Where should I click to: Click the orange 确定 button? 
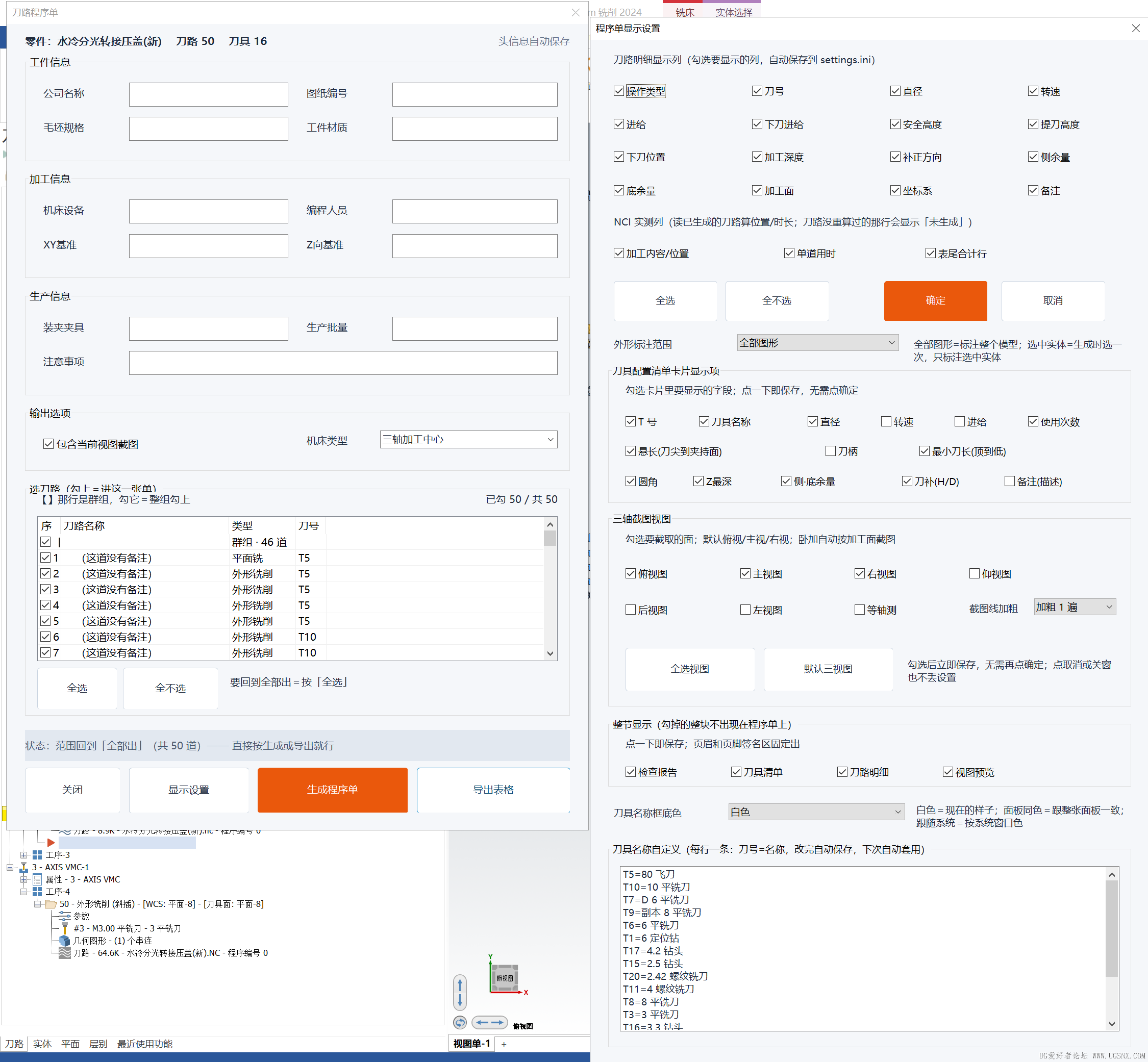[x=935, y=300]
